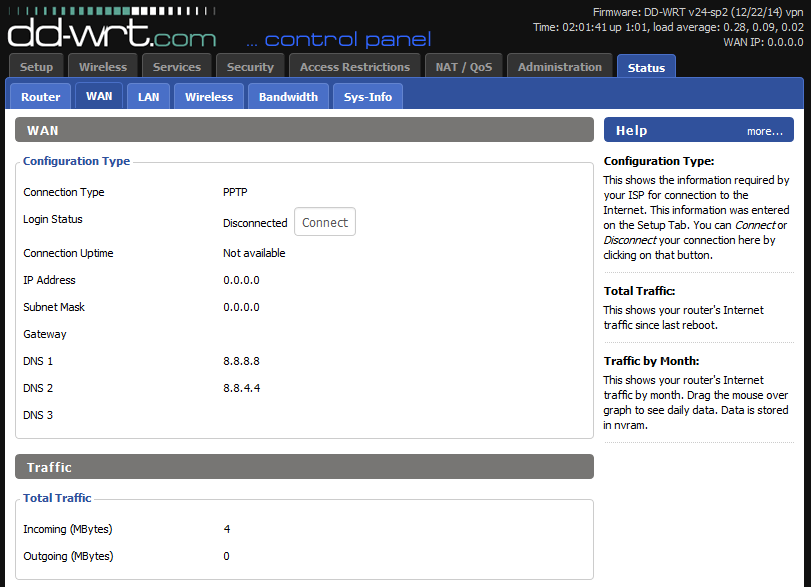Click the IP Address label
This screenshot has height=587, width=811.
pos(49,280)
